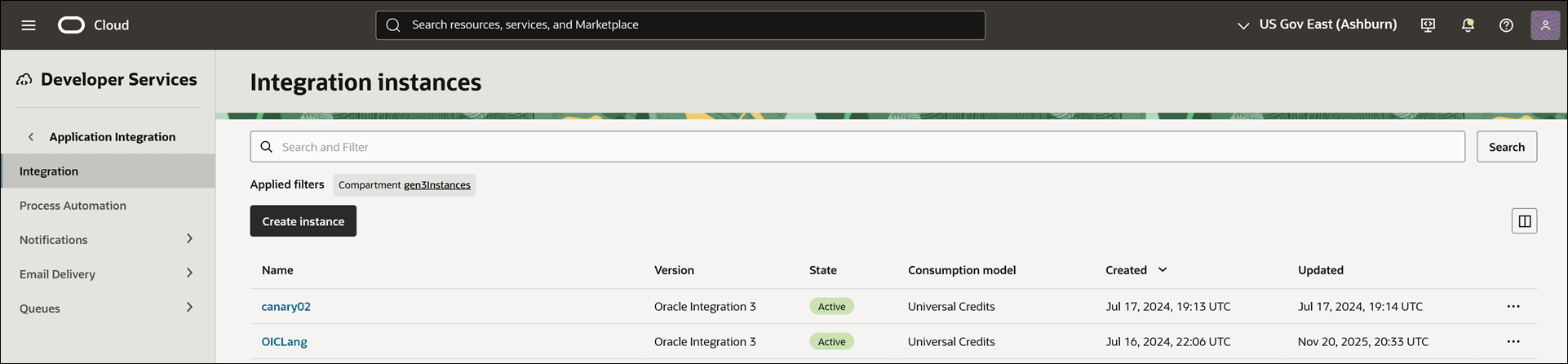Click Active state badge in canary02 row
Screen dimensions: 1568x364
tap(831, 307)
